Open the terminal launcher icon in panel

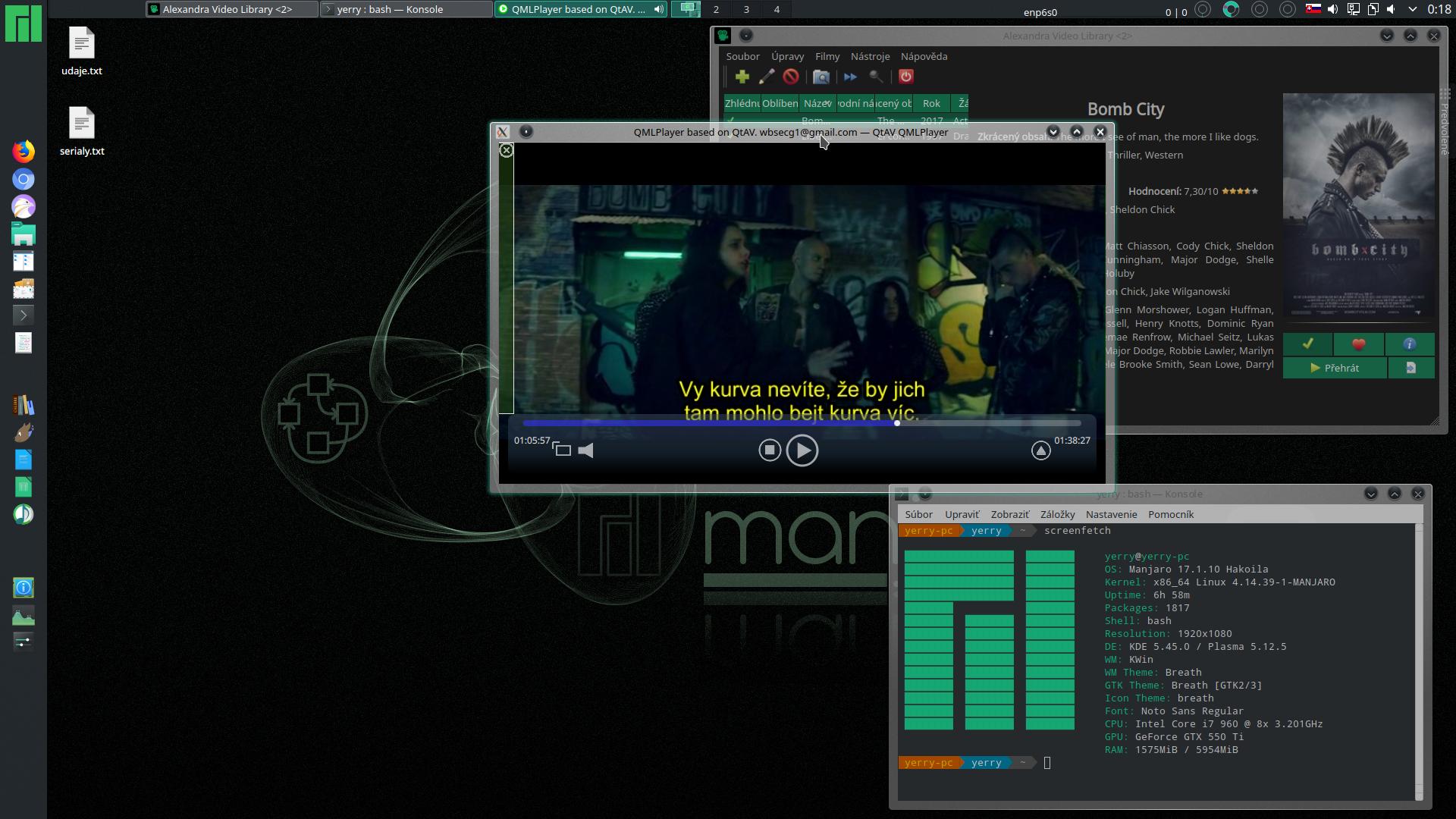click(x=24, y=315)
